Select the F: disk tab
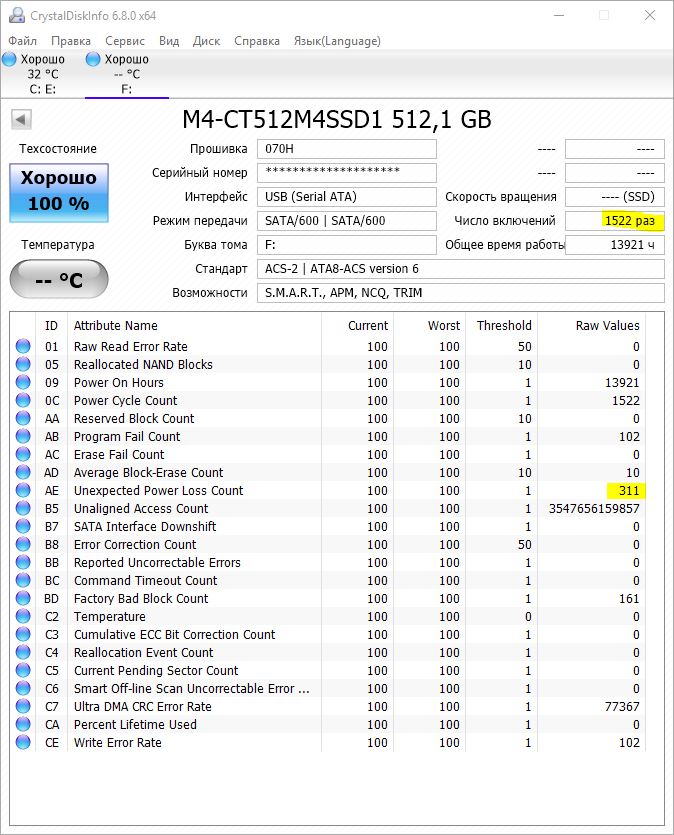This screenshot has width=674, height=835. click(x=126, y=74)
